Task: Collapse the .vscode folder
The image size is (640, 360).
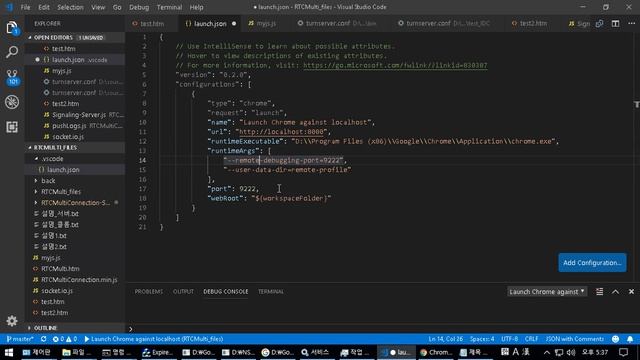Action: (75, 159)
